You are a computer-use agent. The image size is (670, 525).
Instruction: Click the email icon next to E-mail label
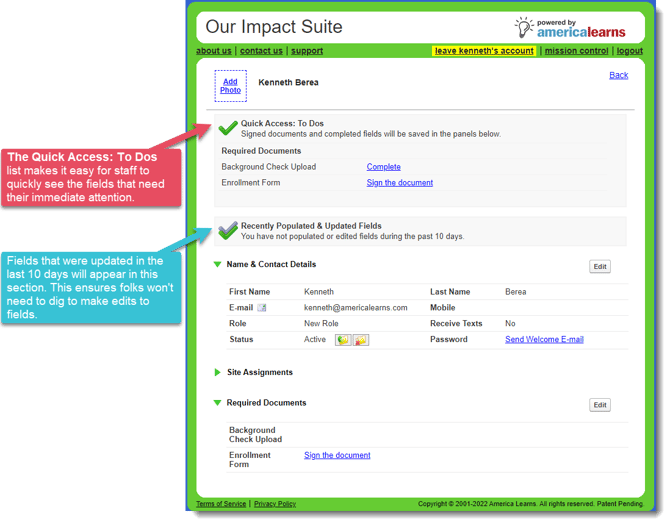coord(262,308)
